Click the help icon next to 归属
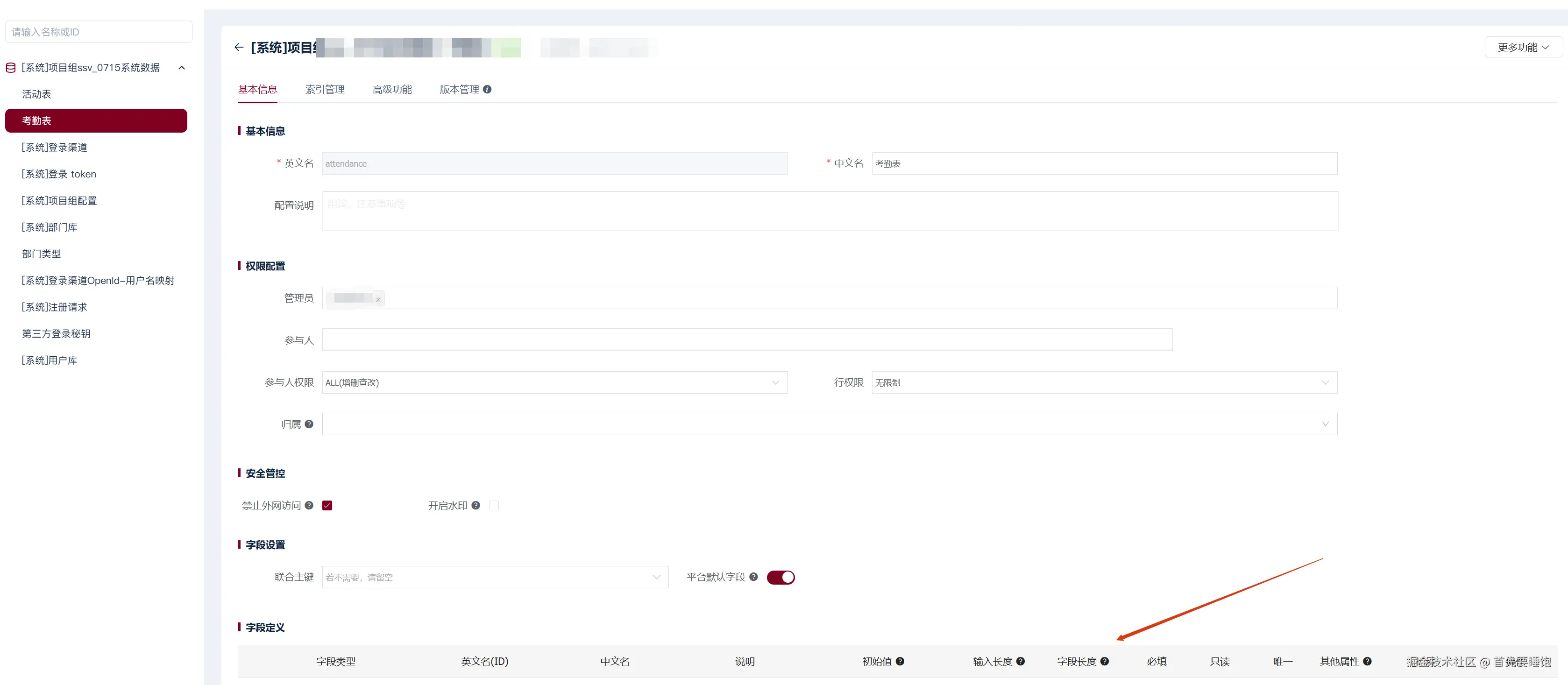Screen dimensions: 1568x685 click(x=309, y=424)
